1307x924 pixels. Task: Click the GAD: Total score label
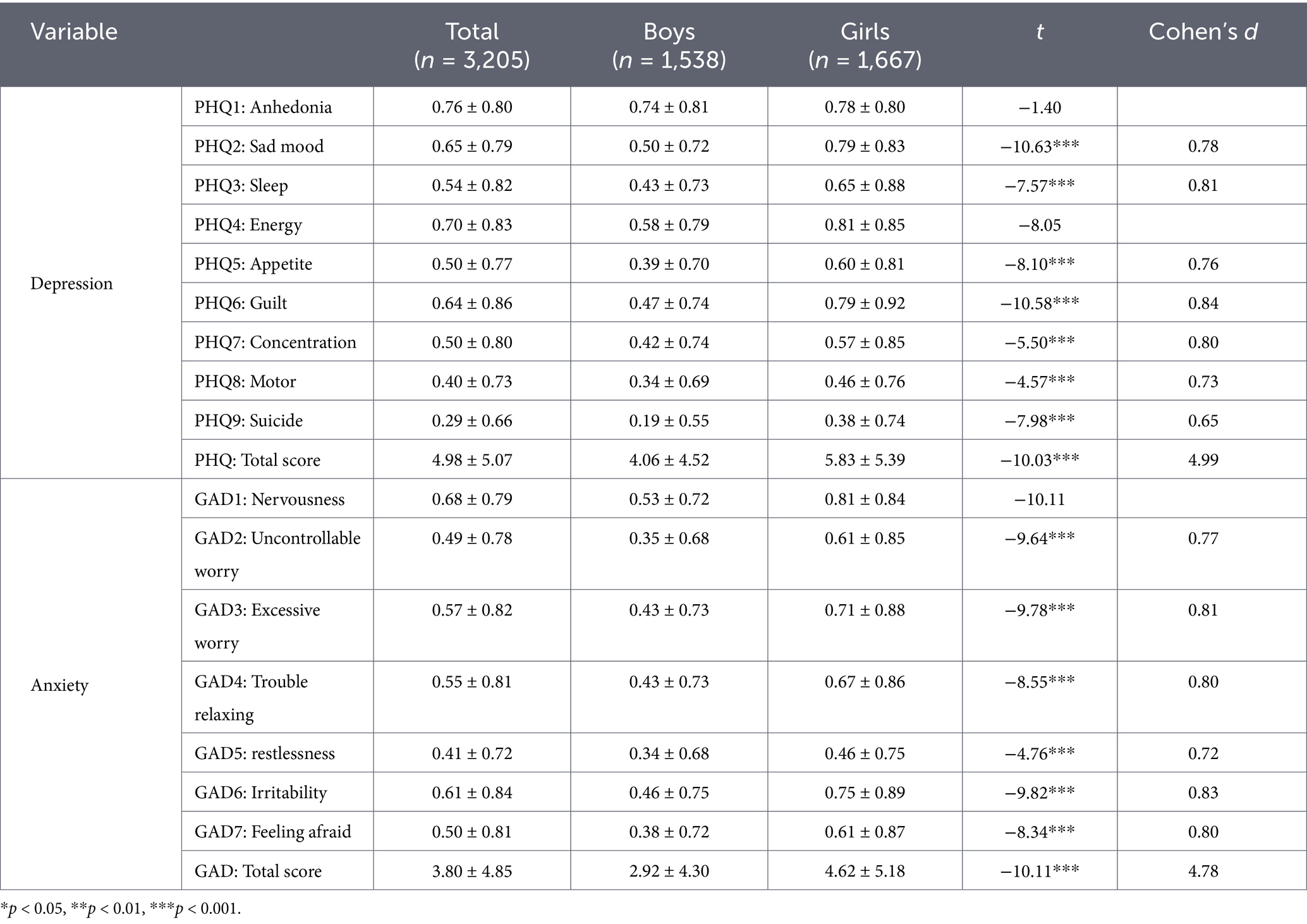pyautogui.click(x=258, y=870)
